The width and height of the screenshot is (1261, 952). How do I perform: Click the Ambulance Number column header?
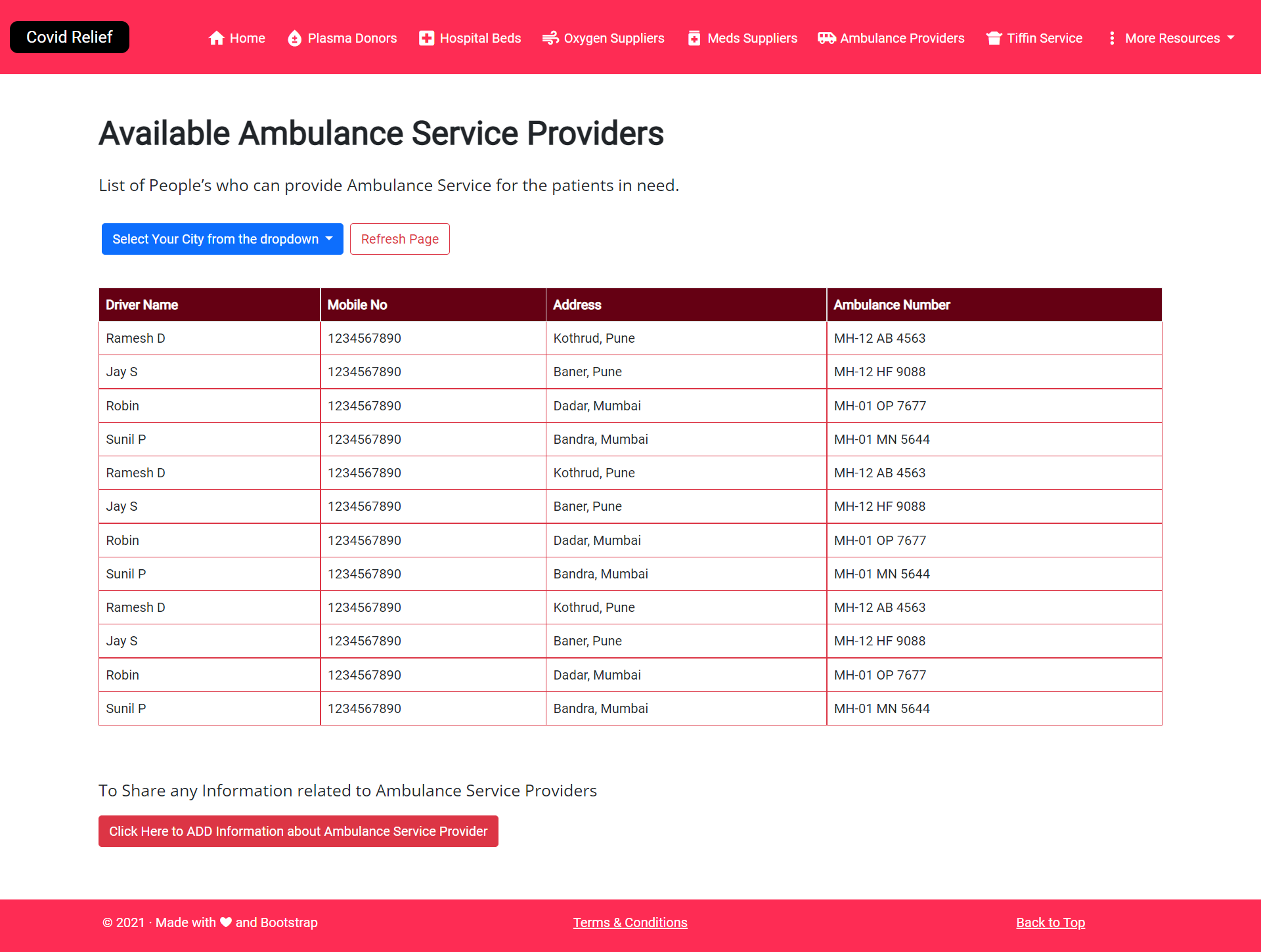[x=891, y=305]
